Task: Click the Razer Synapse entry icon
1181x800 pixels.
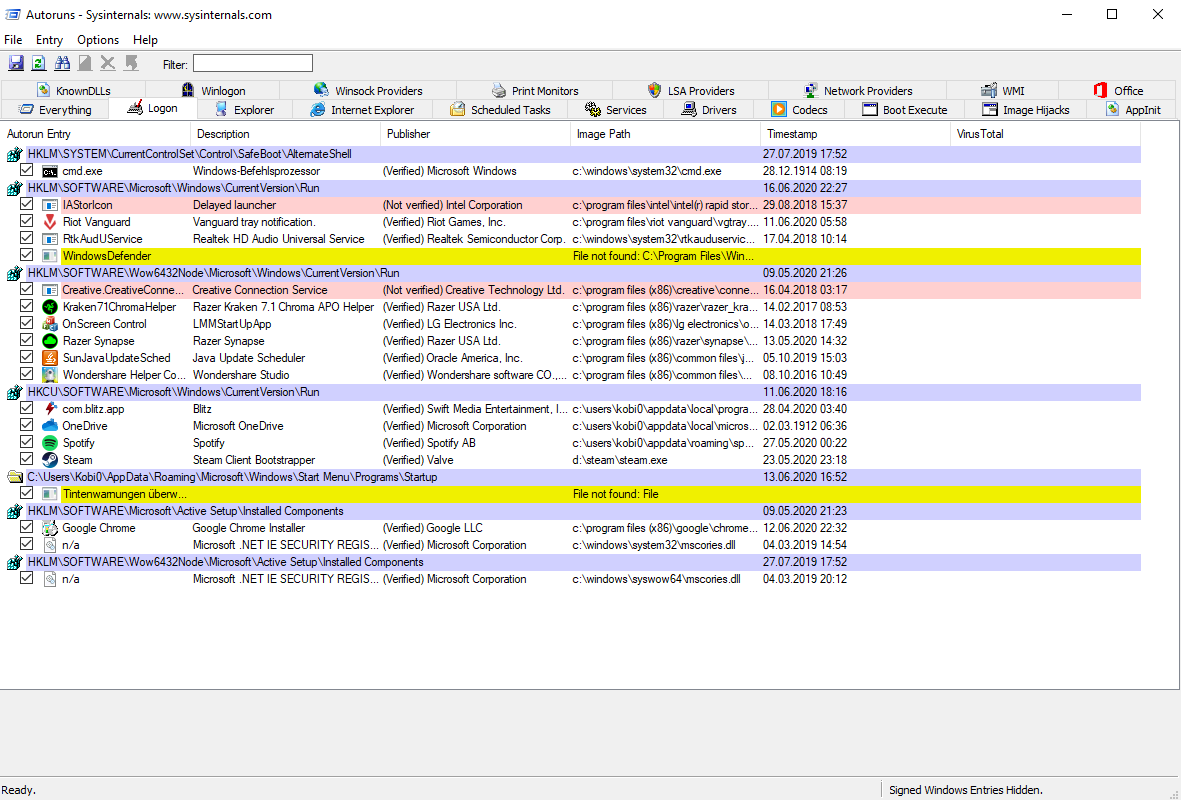Action: coord(50,341)
